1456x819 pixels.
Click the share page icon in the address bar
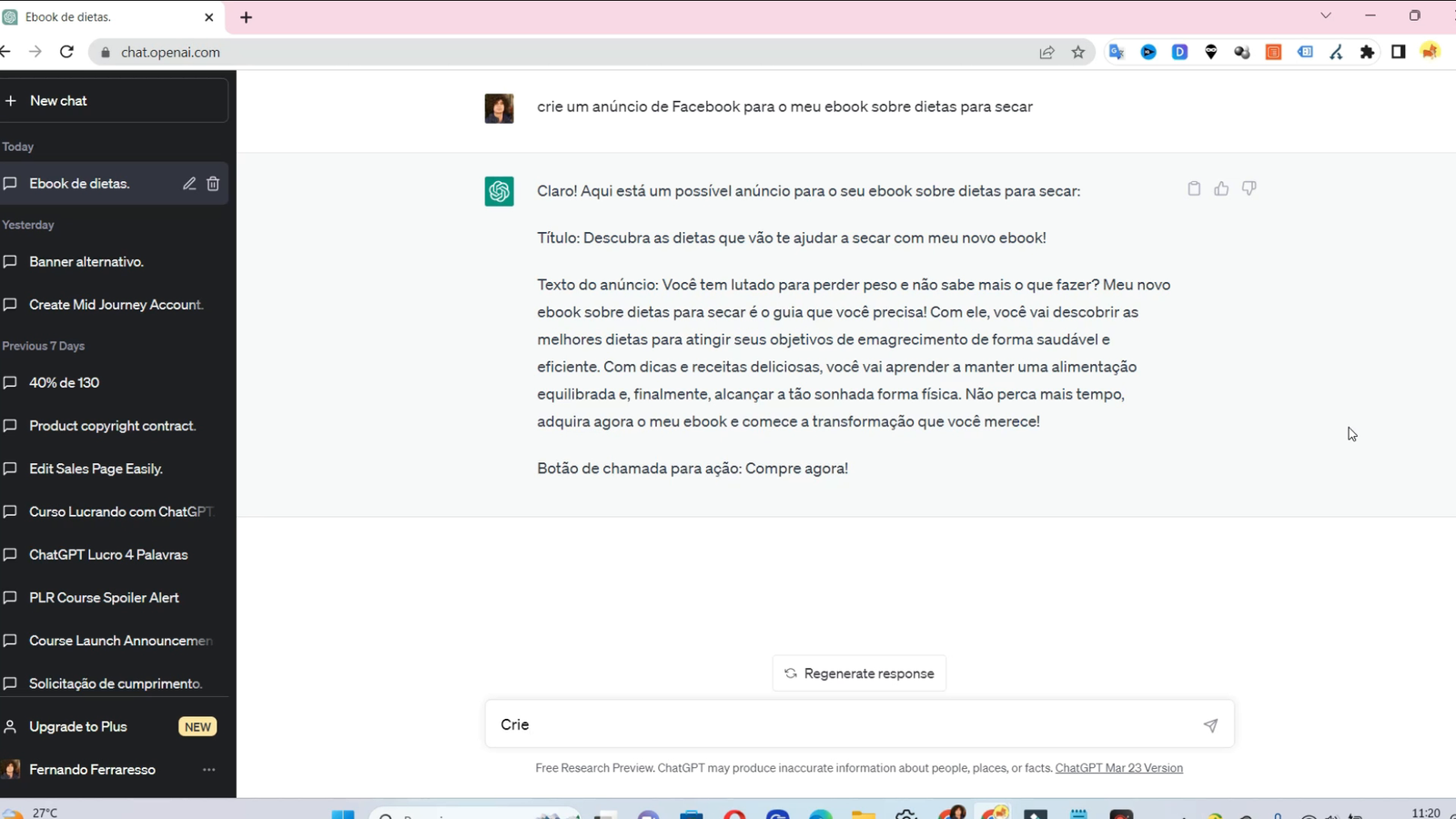1046,53
